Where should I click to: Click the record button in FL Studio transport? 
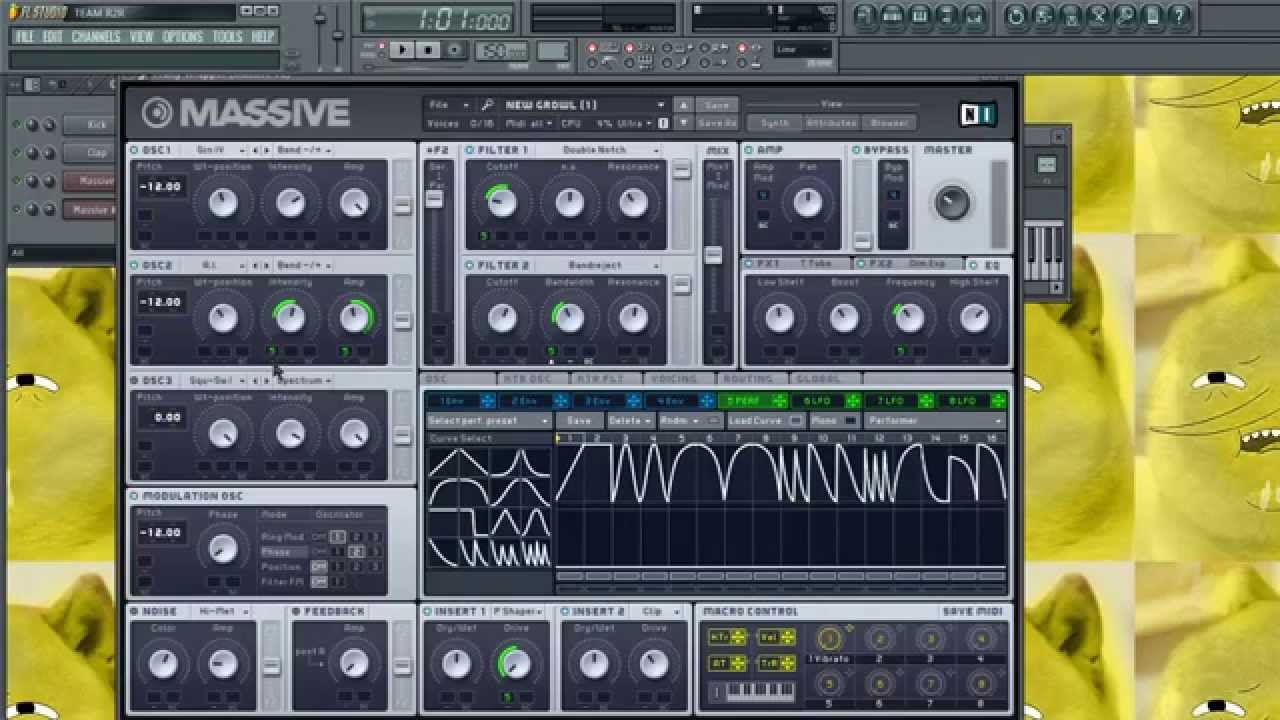(x=455, y=50)
